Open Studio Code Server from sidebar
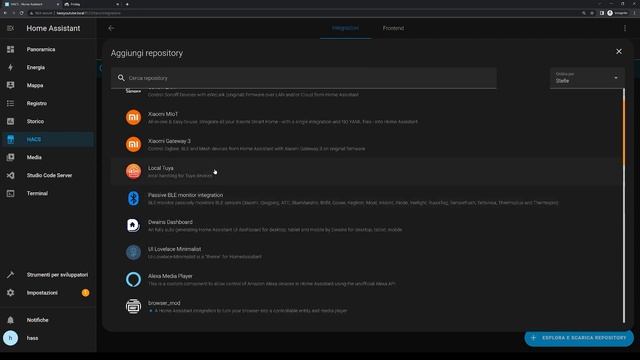Screen dimensions: 640x360 point(48,175)
